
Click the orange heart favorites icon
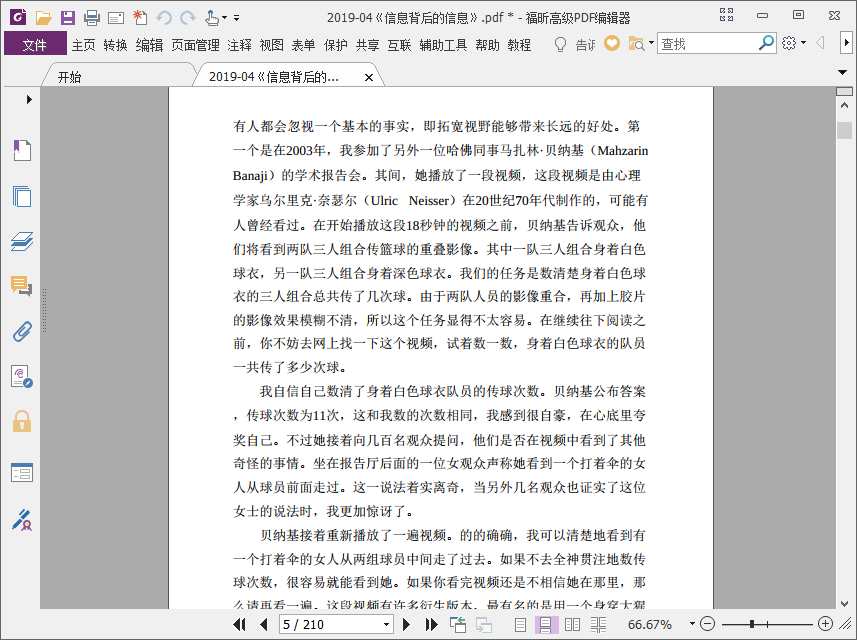pyautogui.click(x=612, y=43)
